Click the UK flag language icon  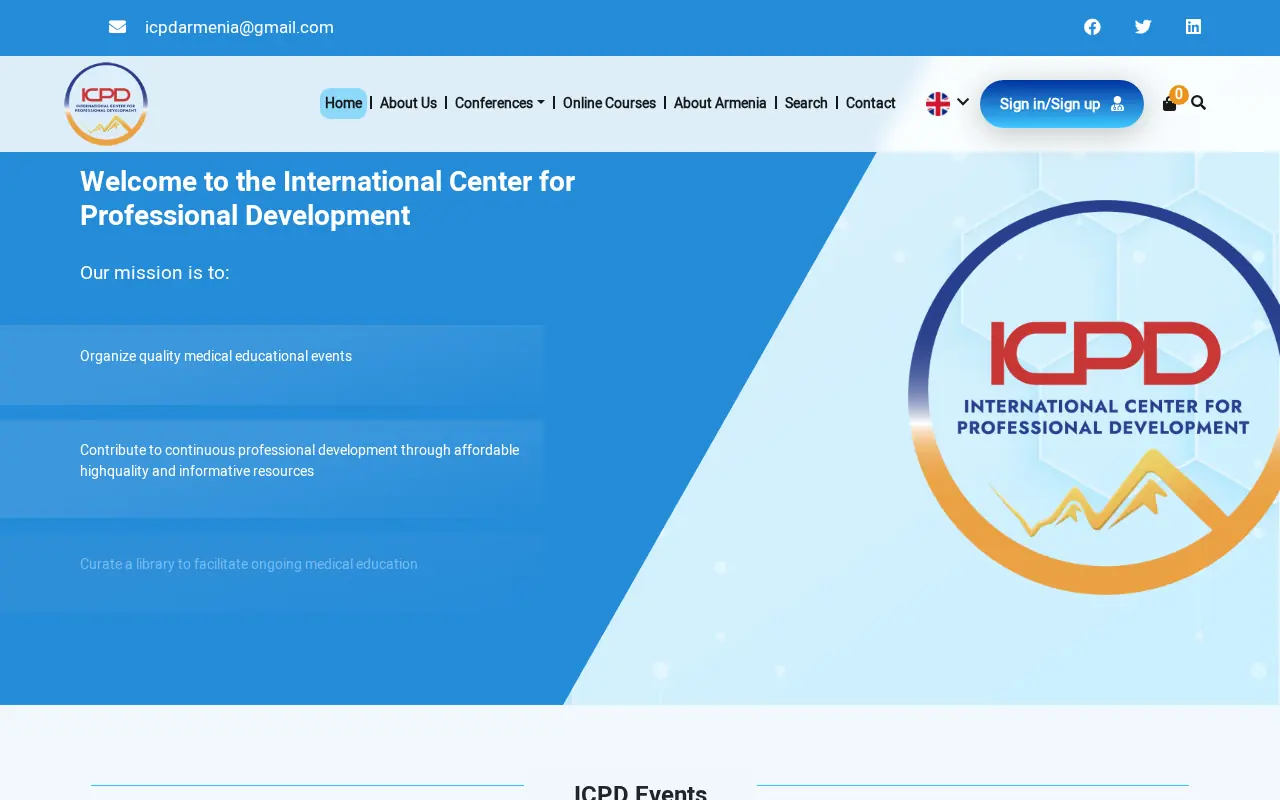pos(937,103)
